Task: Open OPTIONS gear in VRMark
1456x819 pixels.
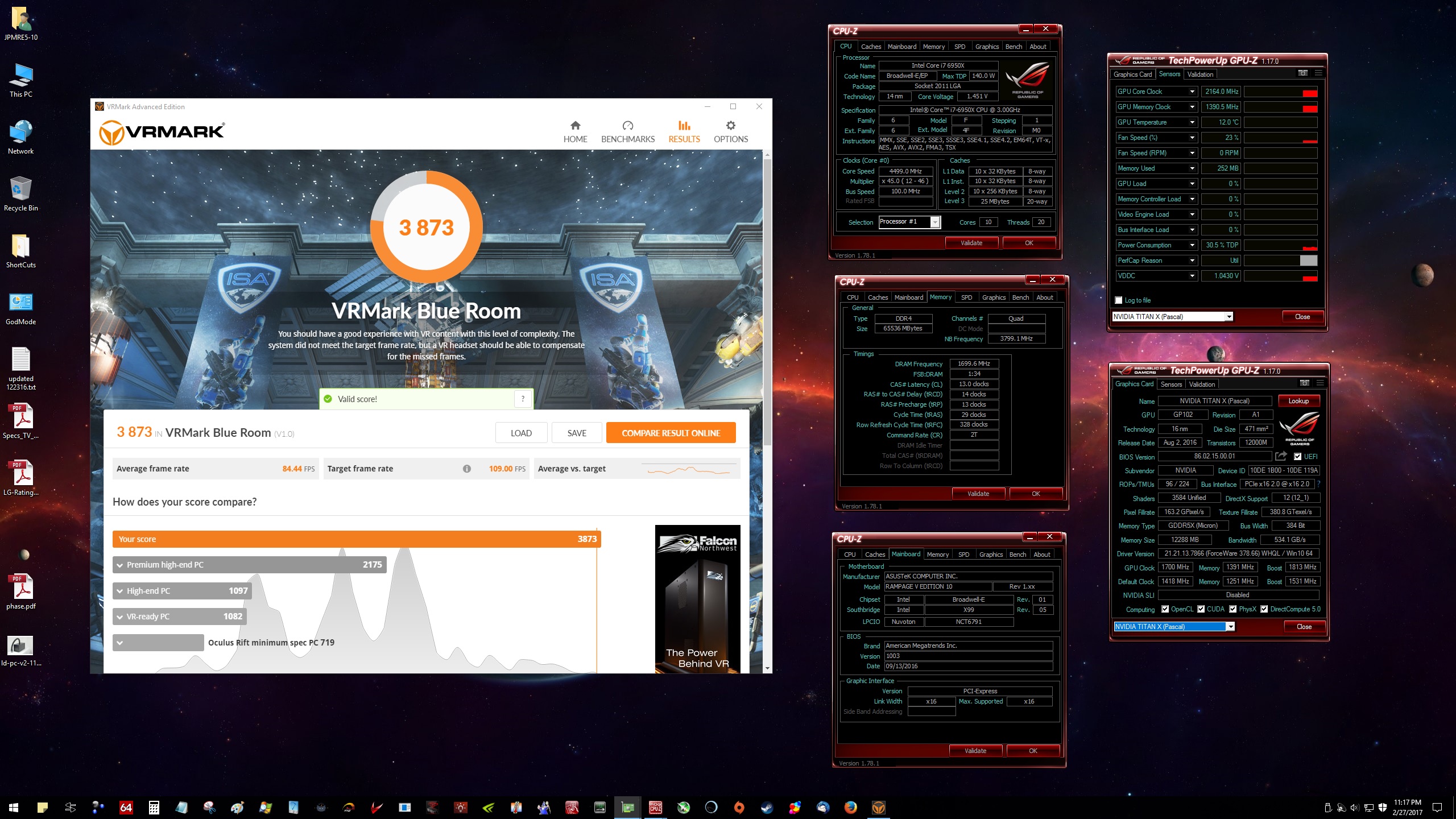Action: [x=731, y=132]
